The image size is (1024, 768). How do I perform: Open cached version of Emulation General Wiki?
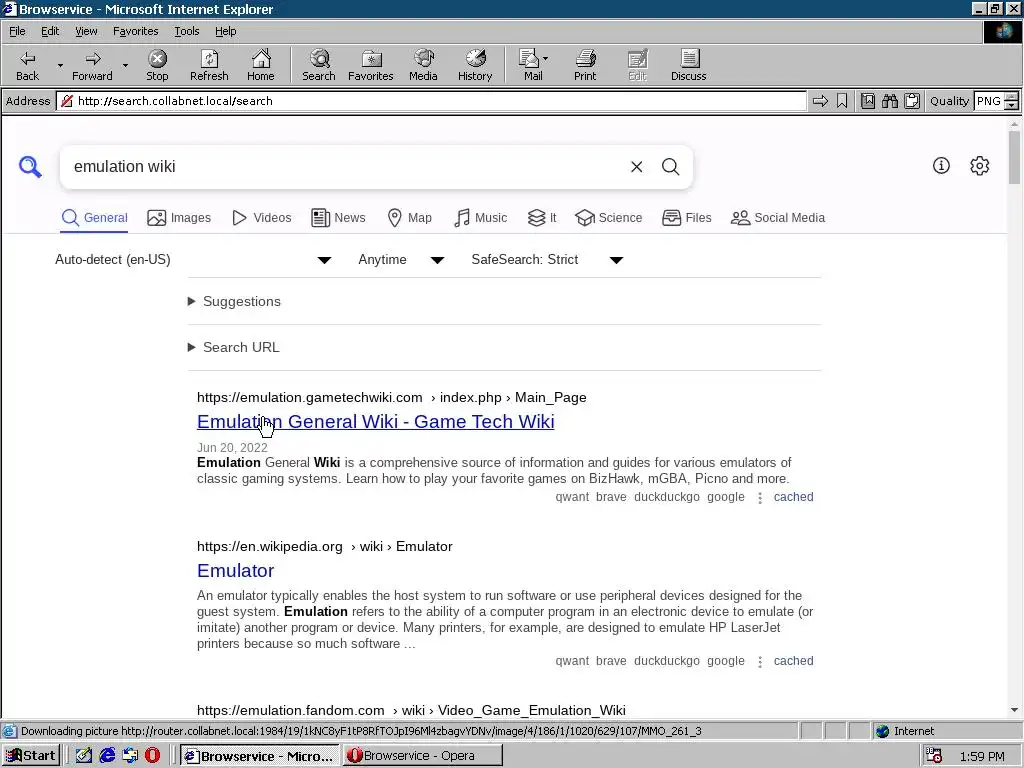793,497
